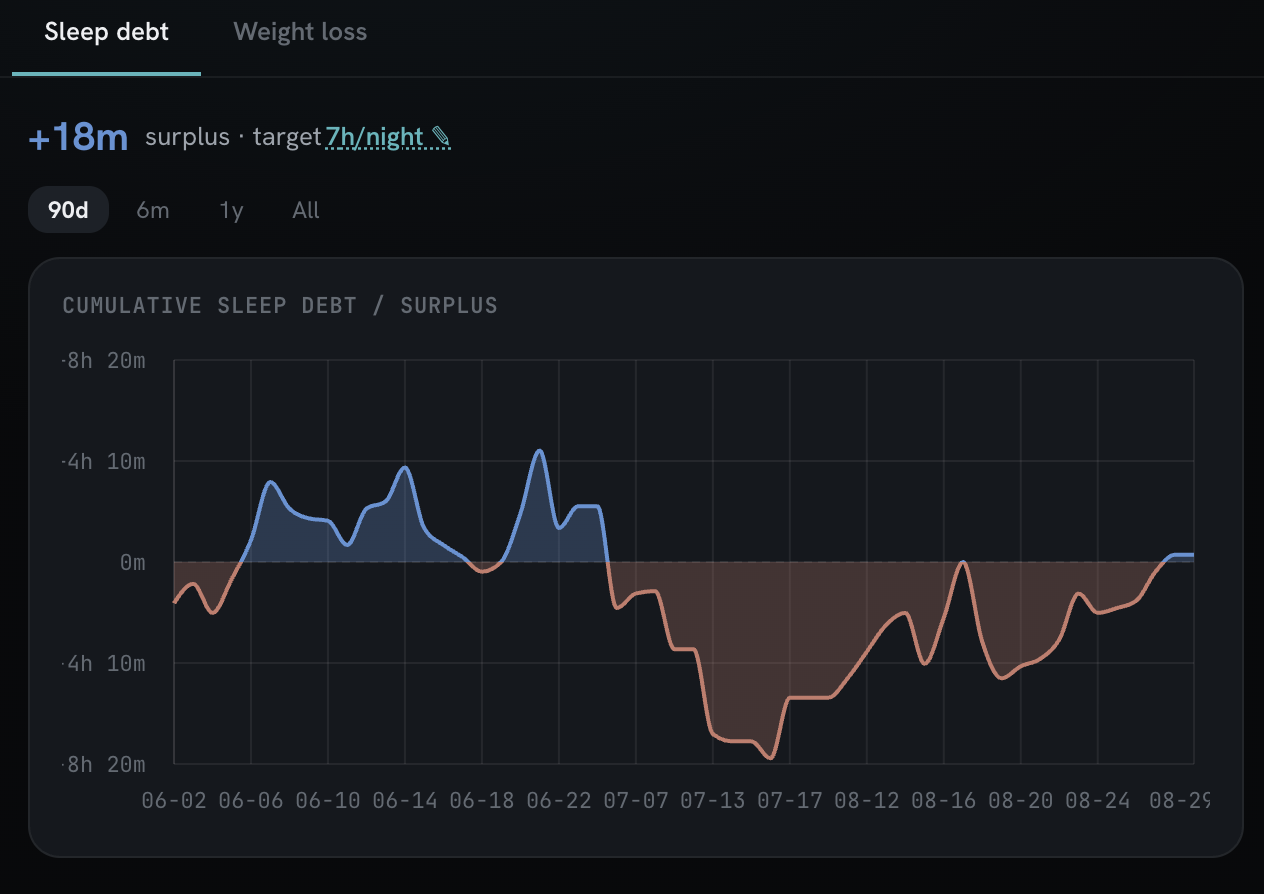Screen dimensions: 1264x894
Task: Click the 0m axis label
Action: [132, 562]
